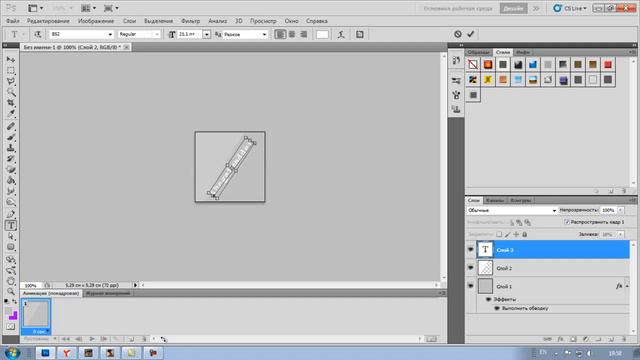Hide Слой 1 layer via eye icon
The image size is (640, 360).
pos(471,286)
